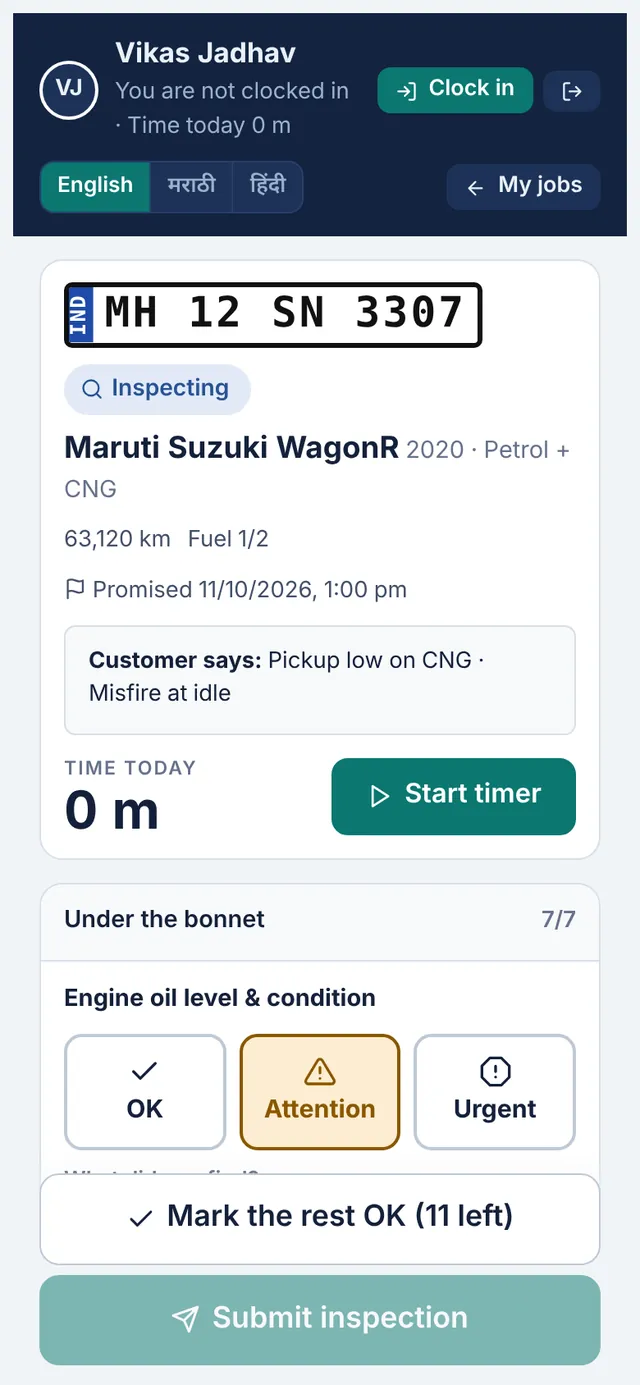Screen dimensions: 640x1385
Task: Click the IND strip on number plate
Action: pyautogui.click(x=80, y=315)
